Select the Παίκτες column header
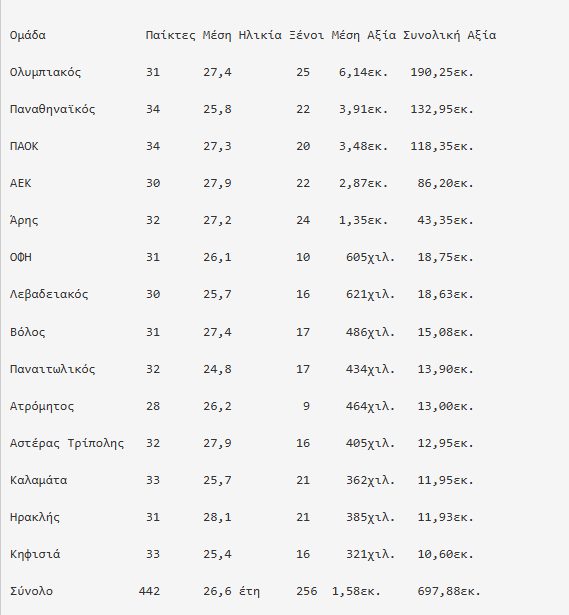This screenshot has height=615, width=569. tap(170, 35)
